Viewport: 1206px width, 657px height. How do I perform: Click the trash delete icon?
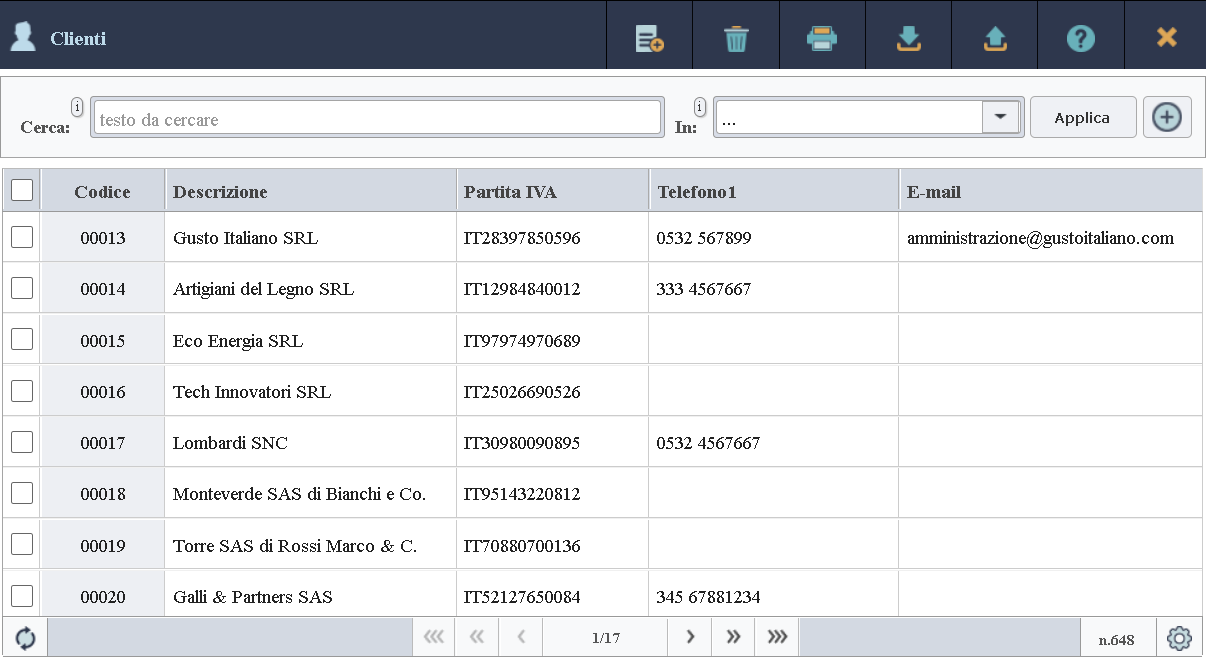[736, 38]
